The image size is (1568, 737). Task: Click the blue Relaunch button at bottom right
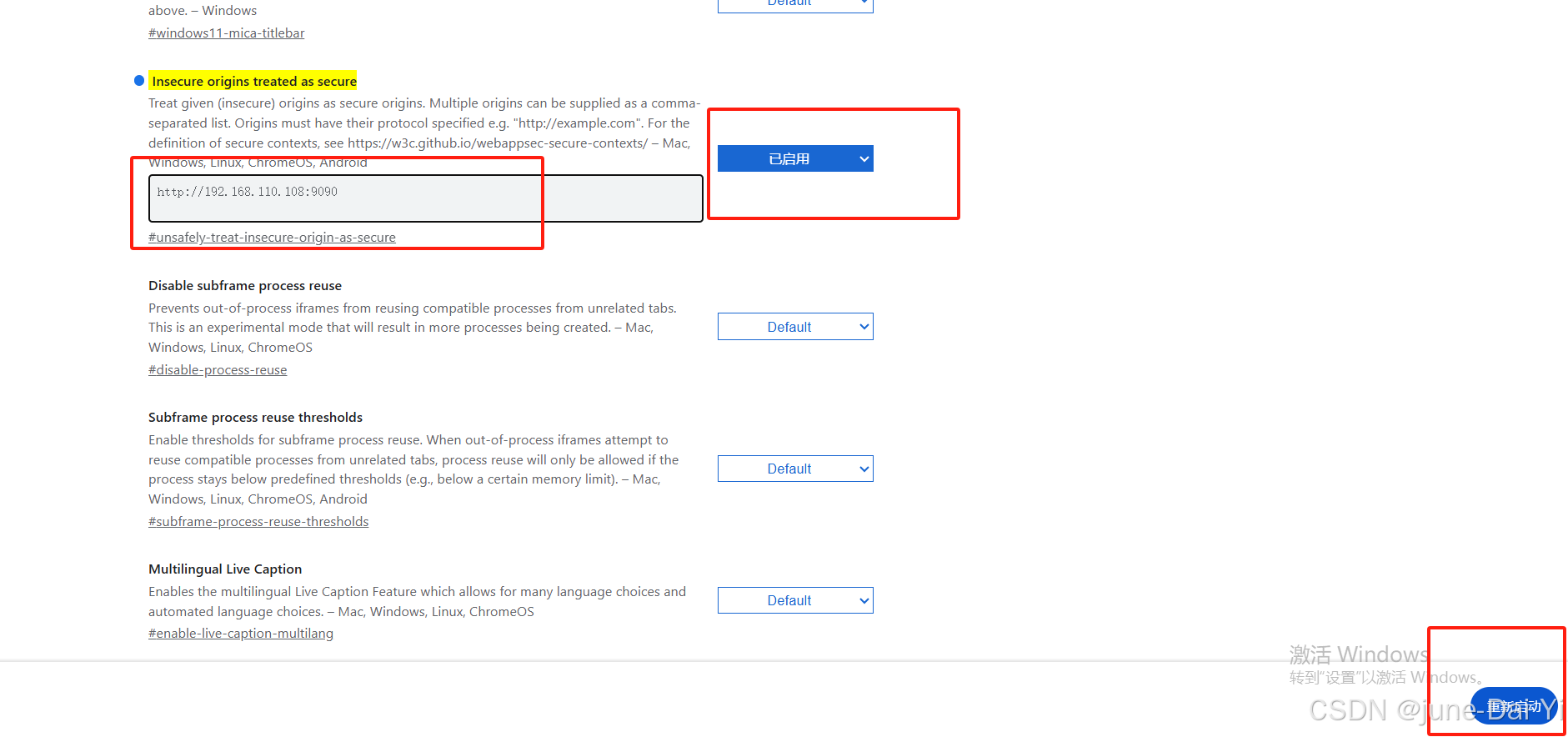click(1514, 706)
